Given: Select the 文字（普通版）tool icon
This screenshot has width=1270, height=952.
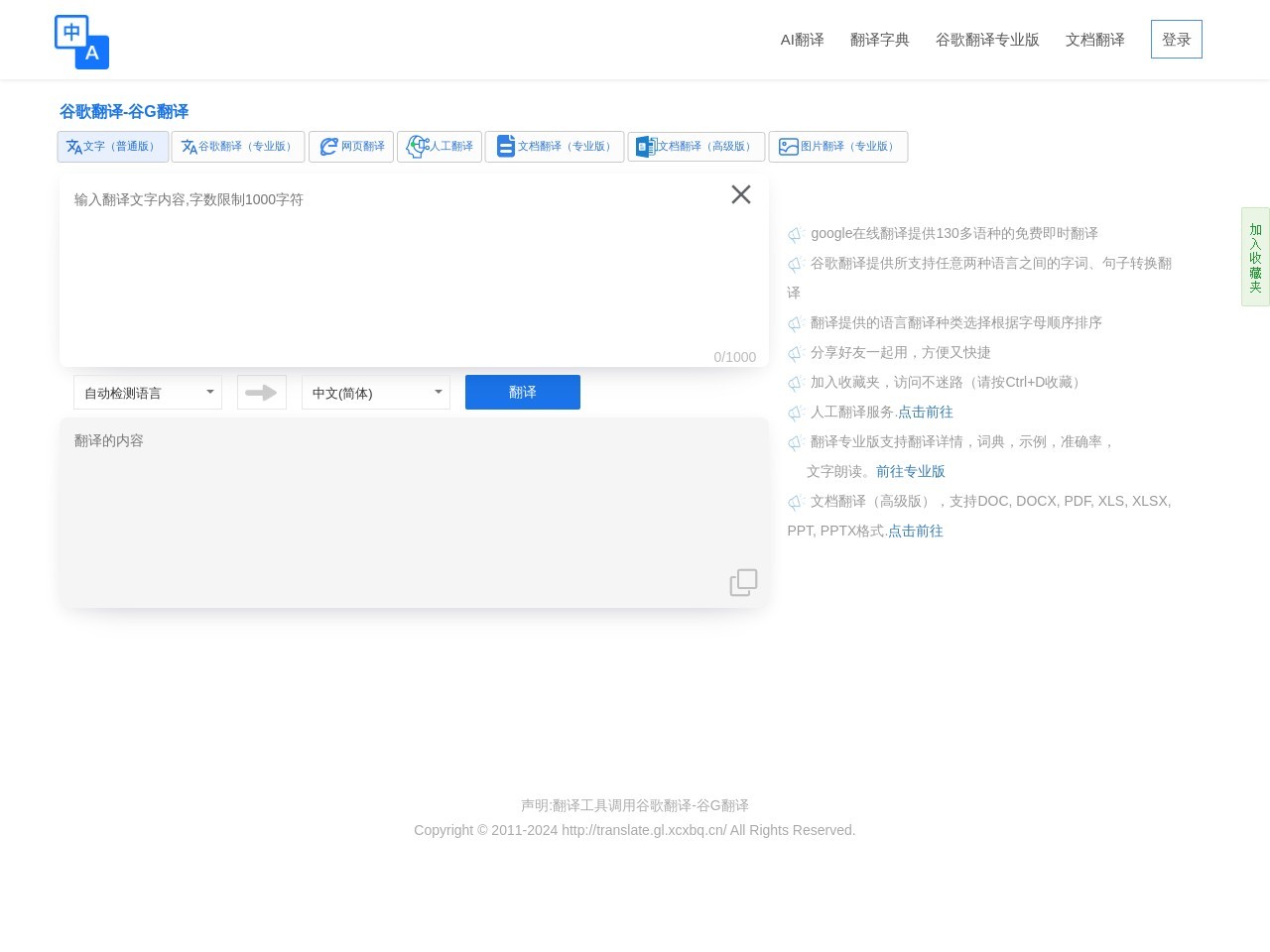Looking at the screenshot, I should (75, 146).
